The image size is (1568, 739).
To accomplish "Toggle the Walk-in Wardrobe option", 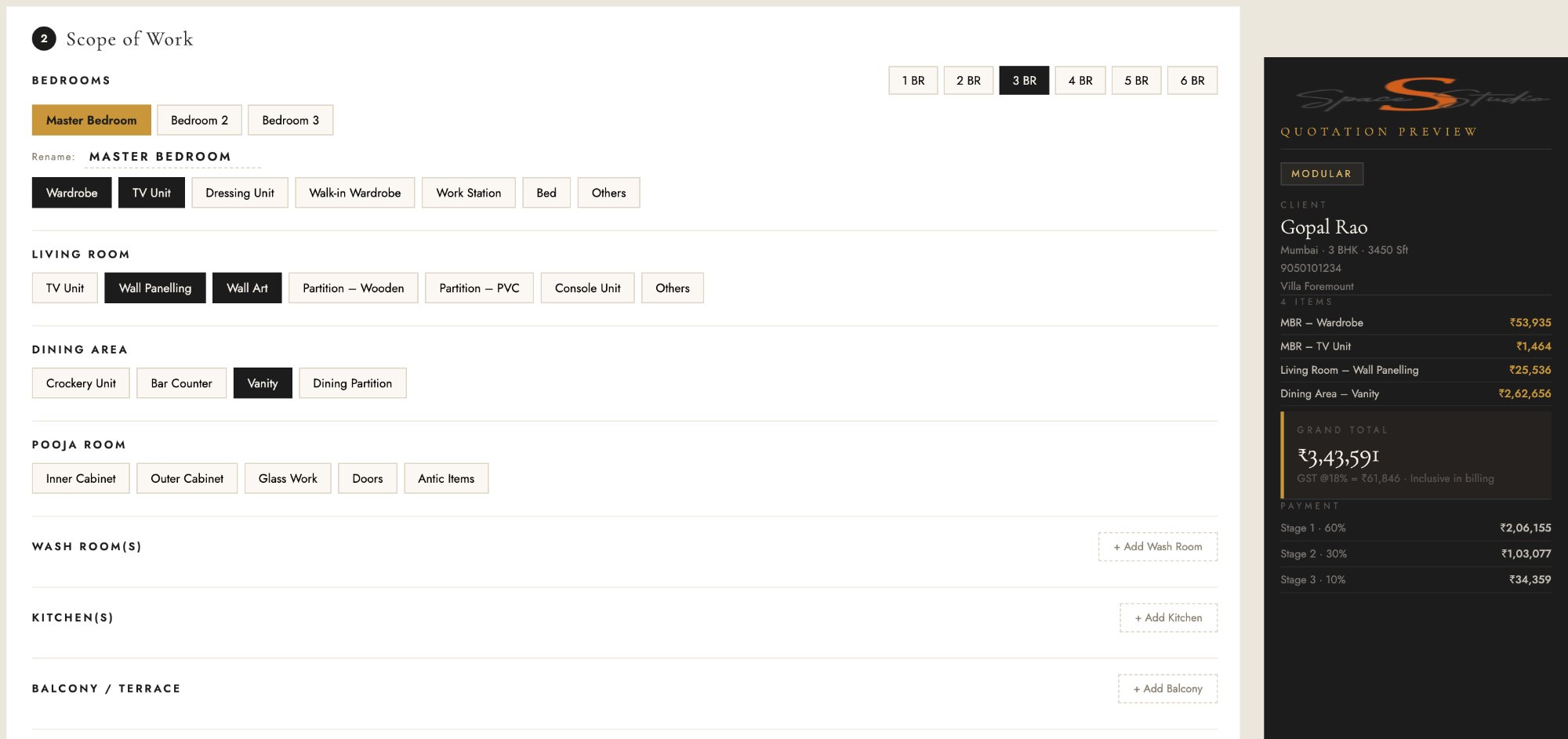I will tap(354, 192).
